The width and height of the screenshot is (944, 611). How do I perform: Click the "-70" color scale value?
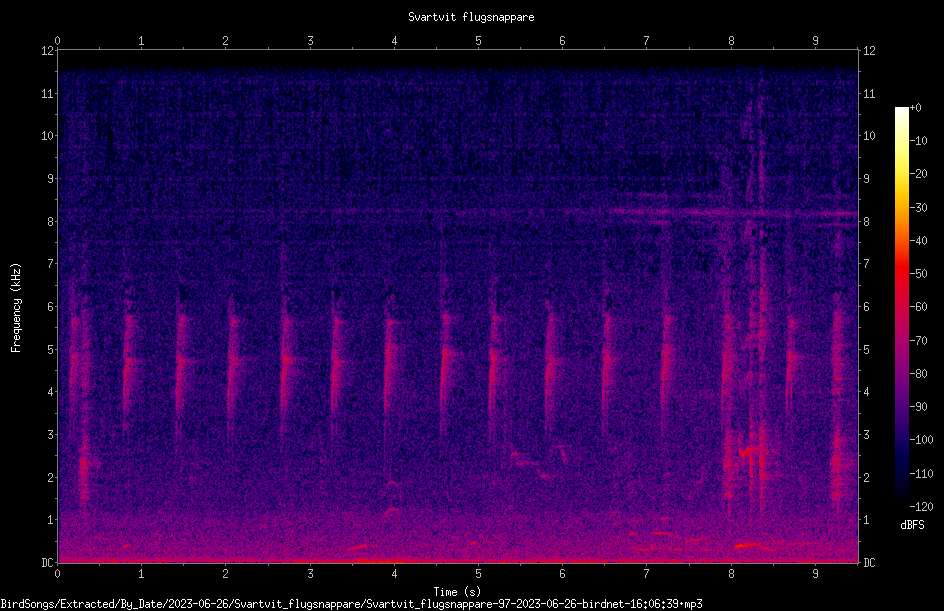click(x=918, y=341)
